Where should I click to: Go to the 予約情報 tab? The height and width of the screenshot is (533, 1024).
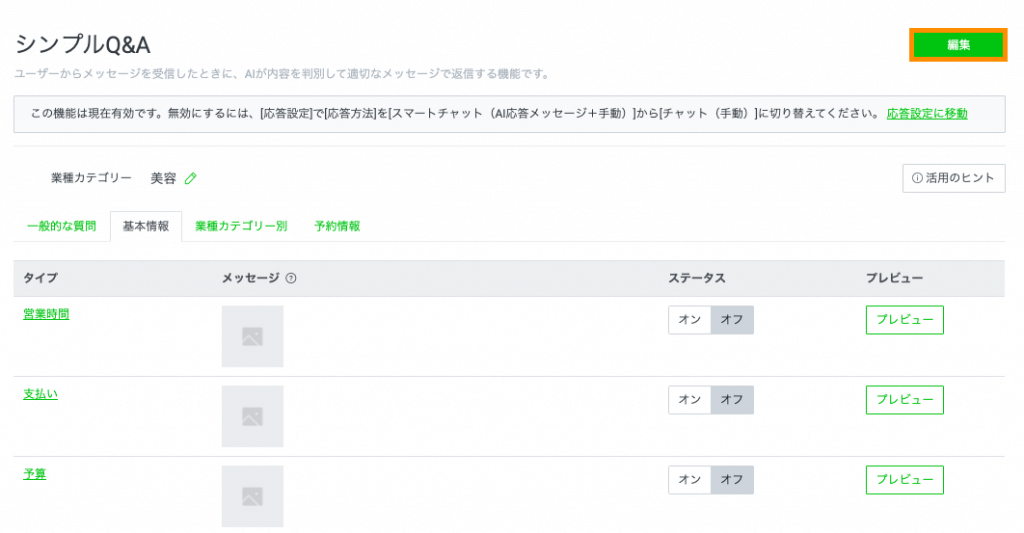point(337,226)
